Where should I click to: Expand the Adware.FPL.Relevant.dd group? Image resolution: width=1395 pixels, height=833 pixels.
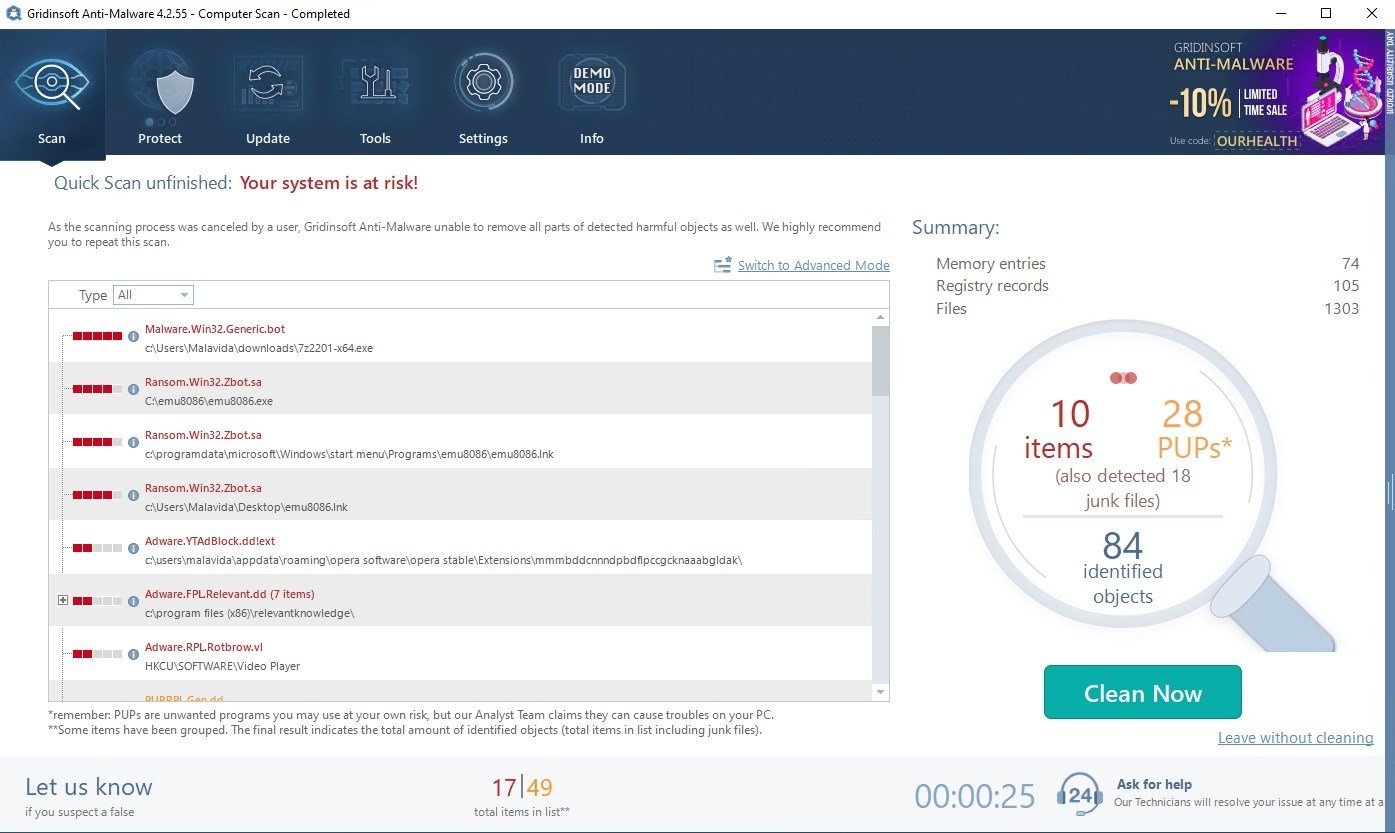click(x=63, y=600)
